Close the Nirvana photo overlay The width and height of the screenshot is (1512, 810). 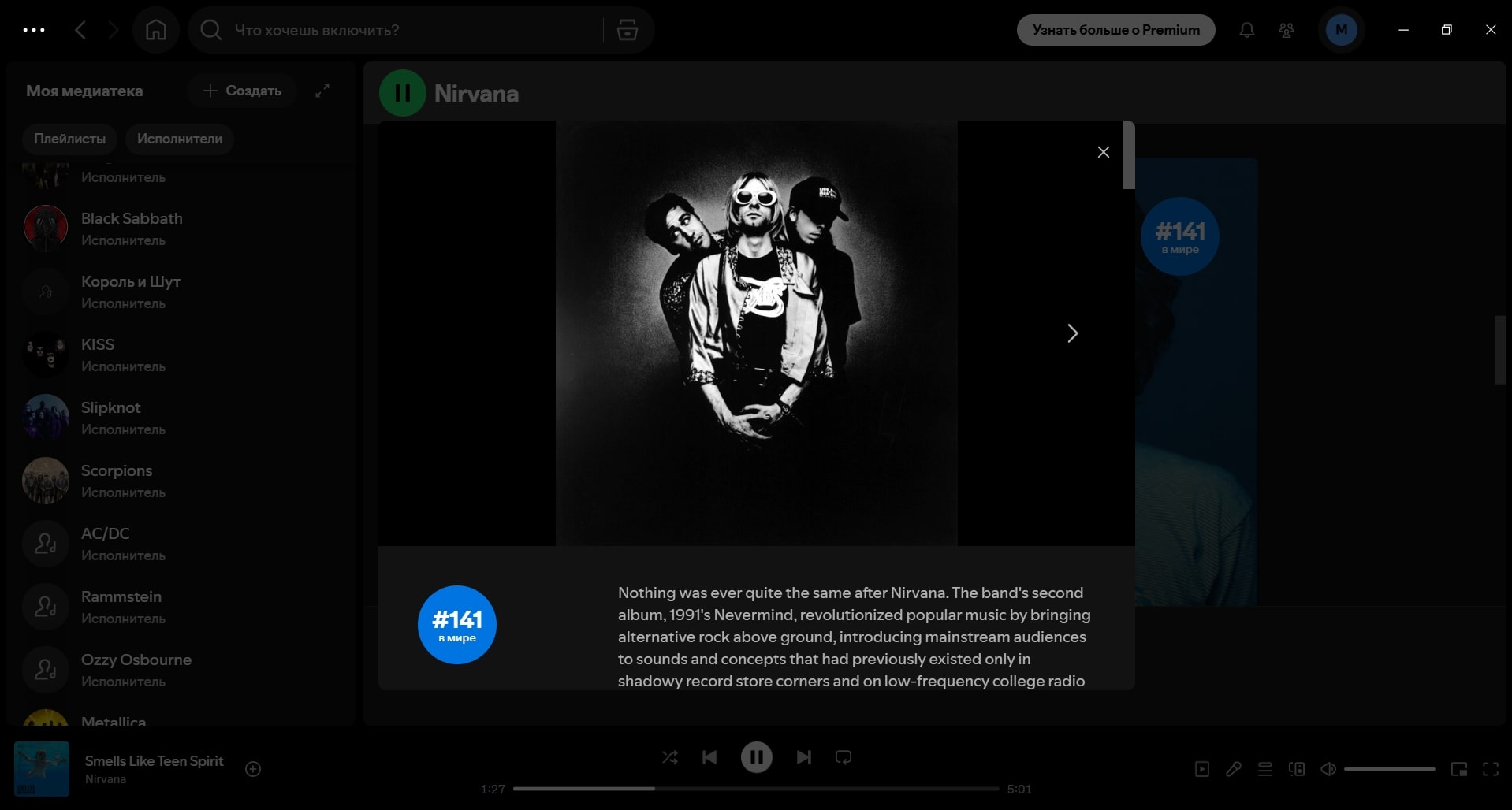[1104, 152]
